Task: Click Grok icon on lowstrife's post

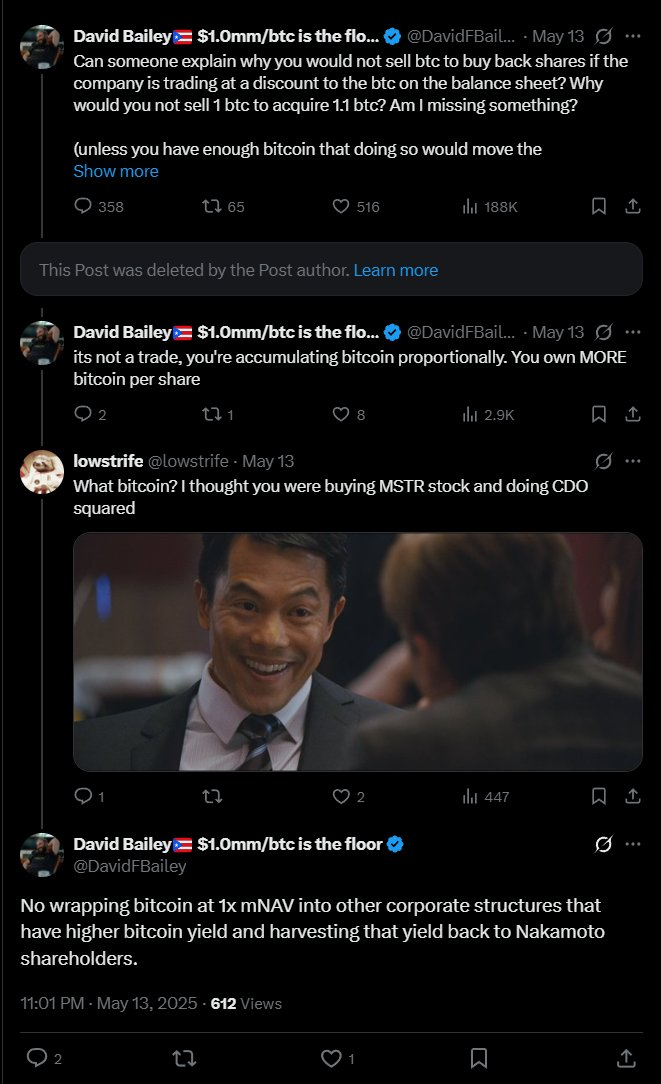Action: click(x=603, y=461)
